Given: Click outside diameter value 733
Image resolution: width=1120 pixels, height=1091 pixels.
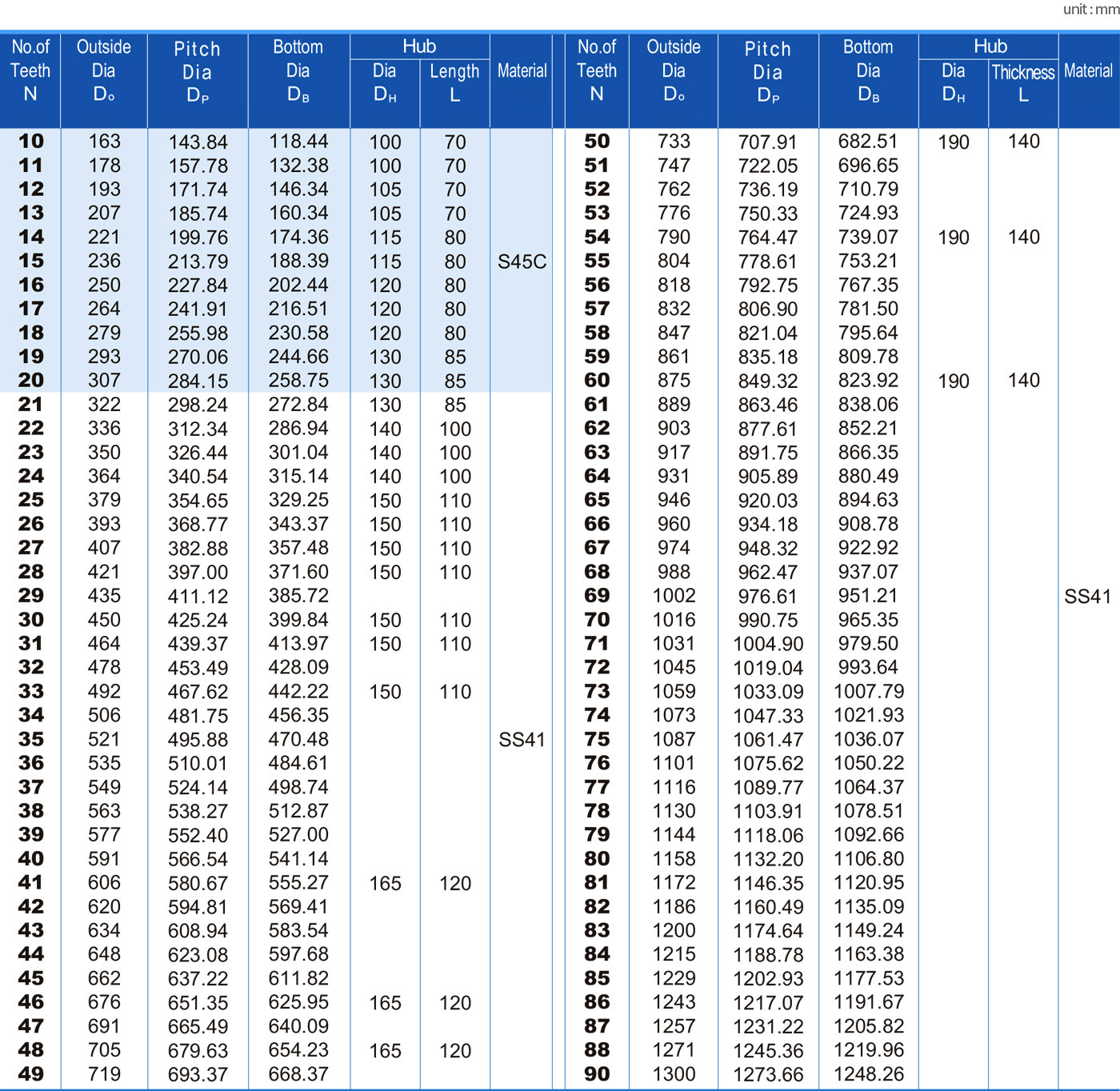Looking at the screenshot, I should (x=674, y=142).
